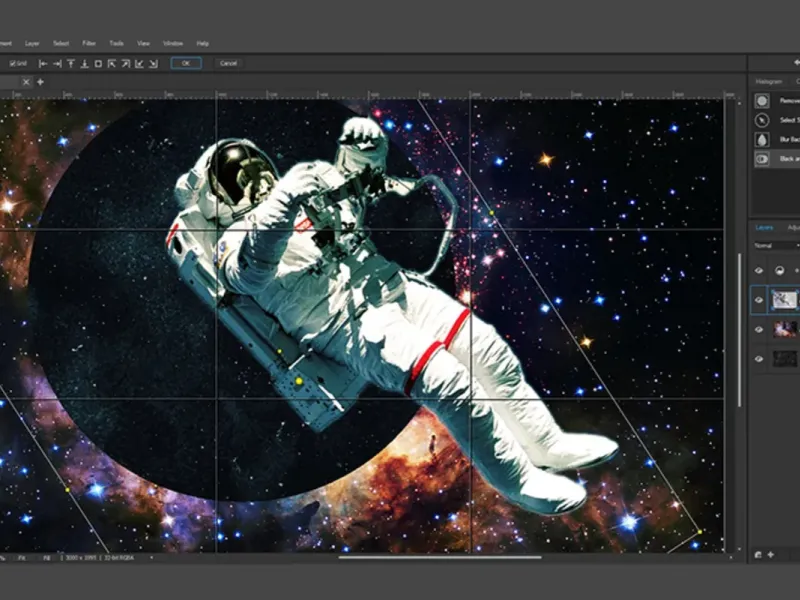Viewport: 800px width, 600px height.
Task: Toggle visibility of the nebula layer
Action: point(759,328)
